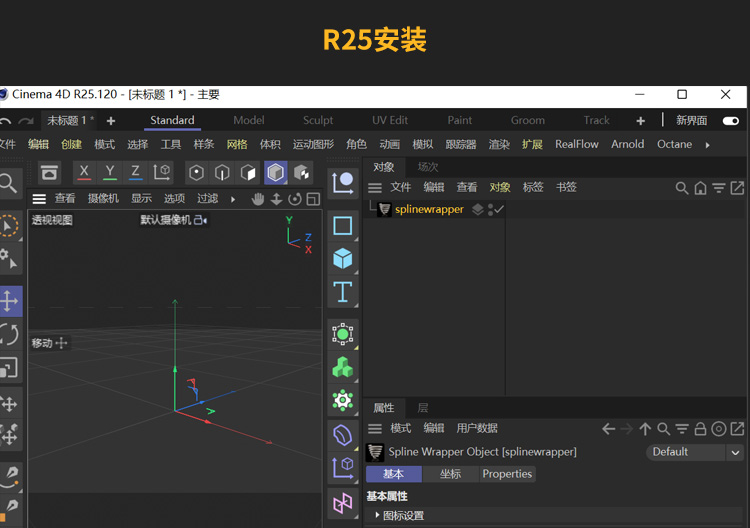Expand more menus arrow after Octane
This screenshot has height=528, width=750.
tap(707, 145)
